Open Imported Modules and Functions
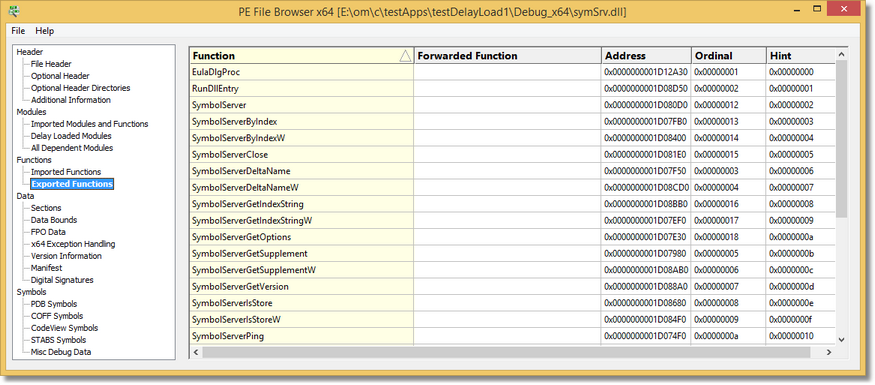The image size is (875, 385). (x=89, y=124)
